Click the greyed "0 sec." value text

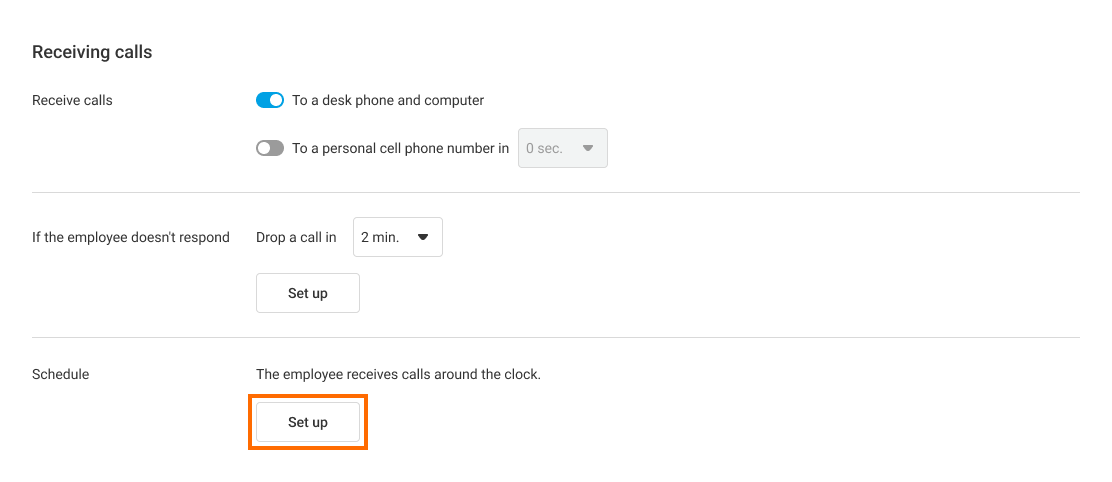tap(544, 148)
